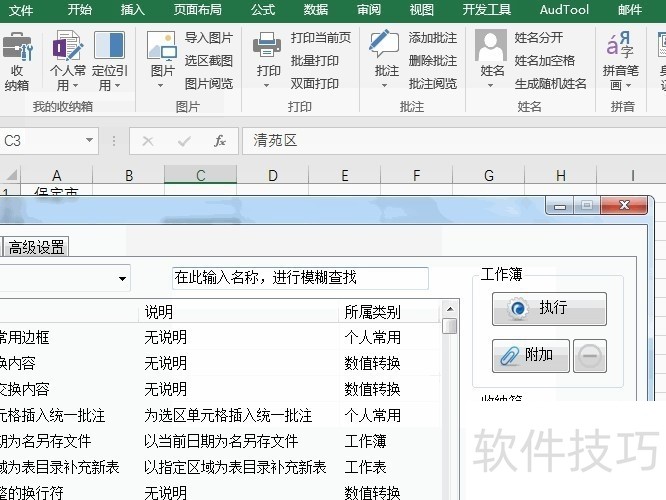Screen dimensions: 666x500
Task: Switch to the 开发工具 ribbon tab
Action: pyautogui.click(x=487, y=10)
